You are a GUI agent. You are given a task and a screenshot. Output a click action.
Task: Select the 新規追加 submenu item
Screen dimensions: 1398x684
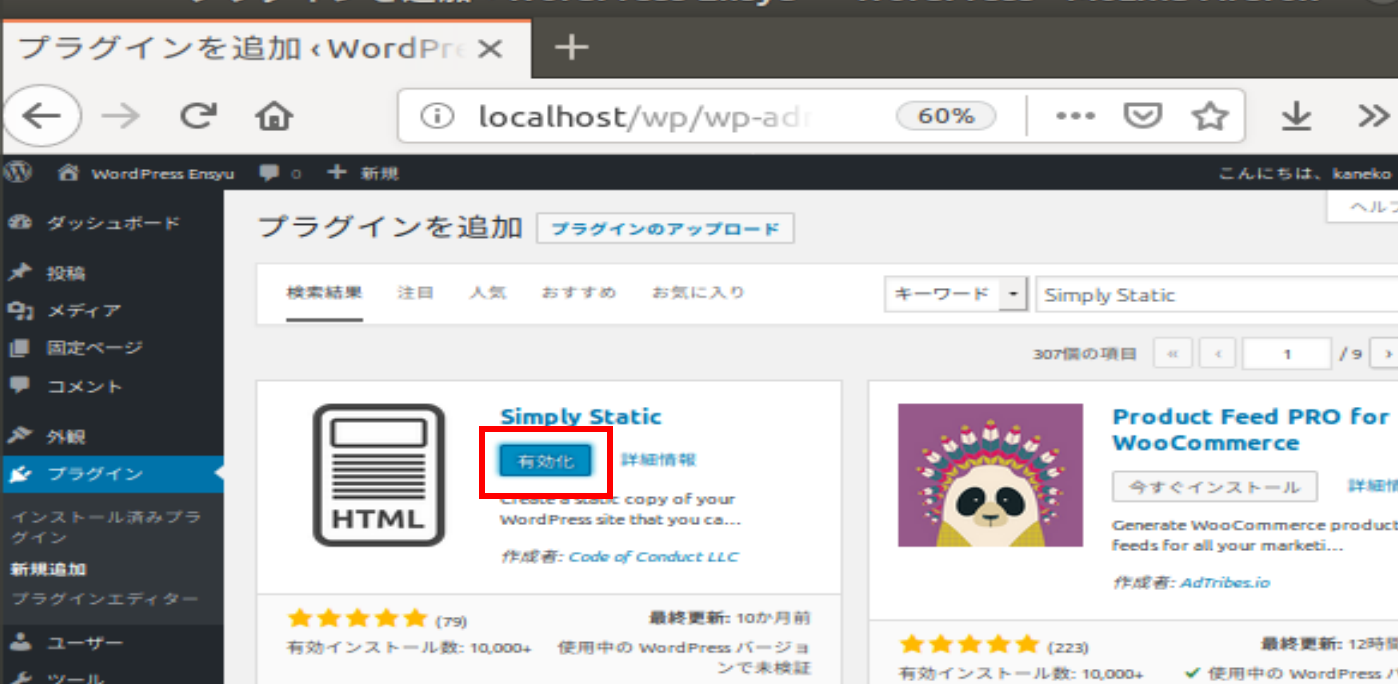click(x=48, y=569)
